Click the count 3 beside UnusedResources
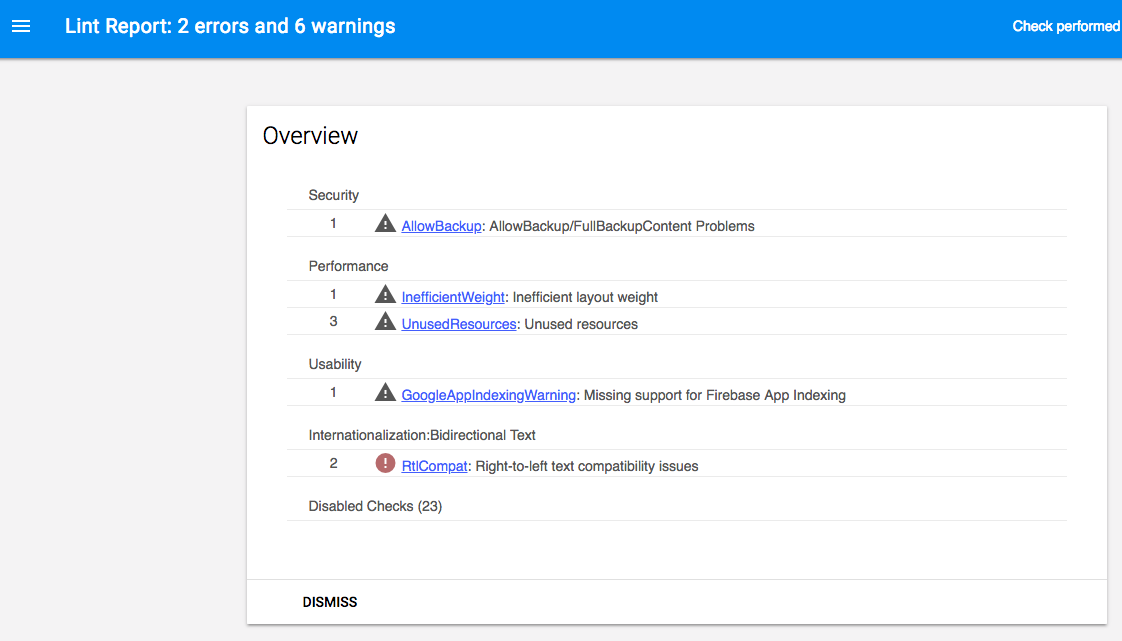 [x=333, y=321]
